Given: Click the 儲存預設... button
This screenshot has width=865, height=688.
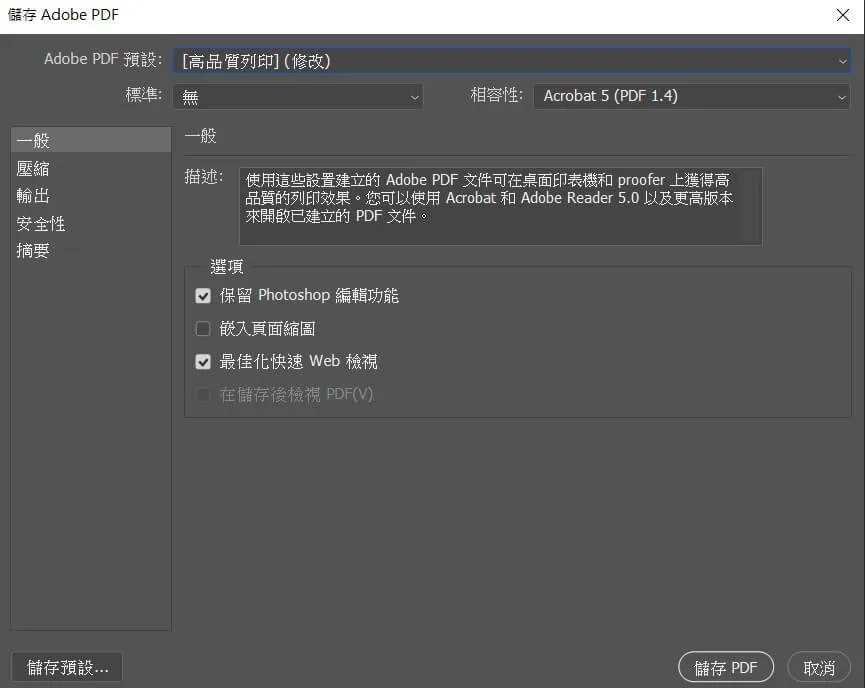Looking at the screenshot, I should (67, 668).
